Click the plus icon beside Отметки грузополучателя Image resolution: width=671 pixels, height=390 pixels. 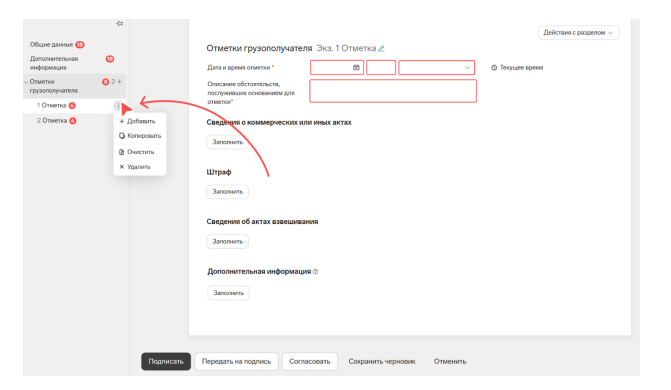pos(119,81)
